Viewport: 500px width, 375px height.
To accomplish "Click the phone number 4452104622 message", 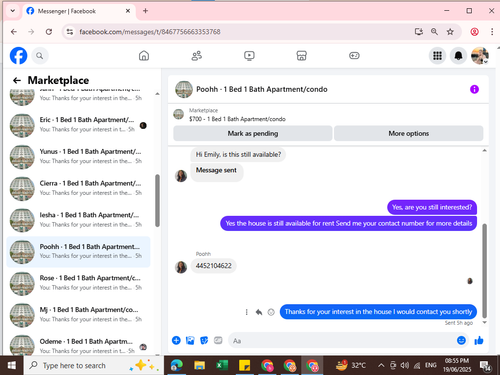I will click(214, 266).
